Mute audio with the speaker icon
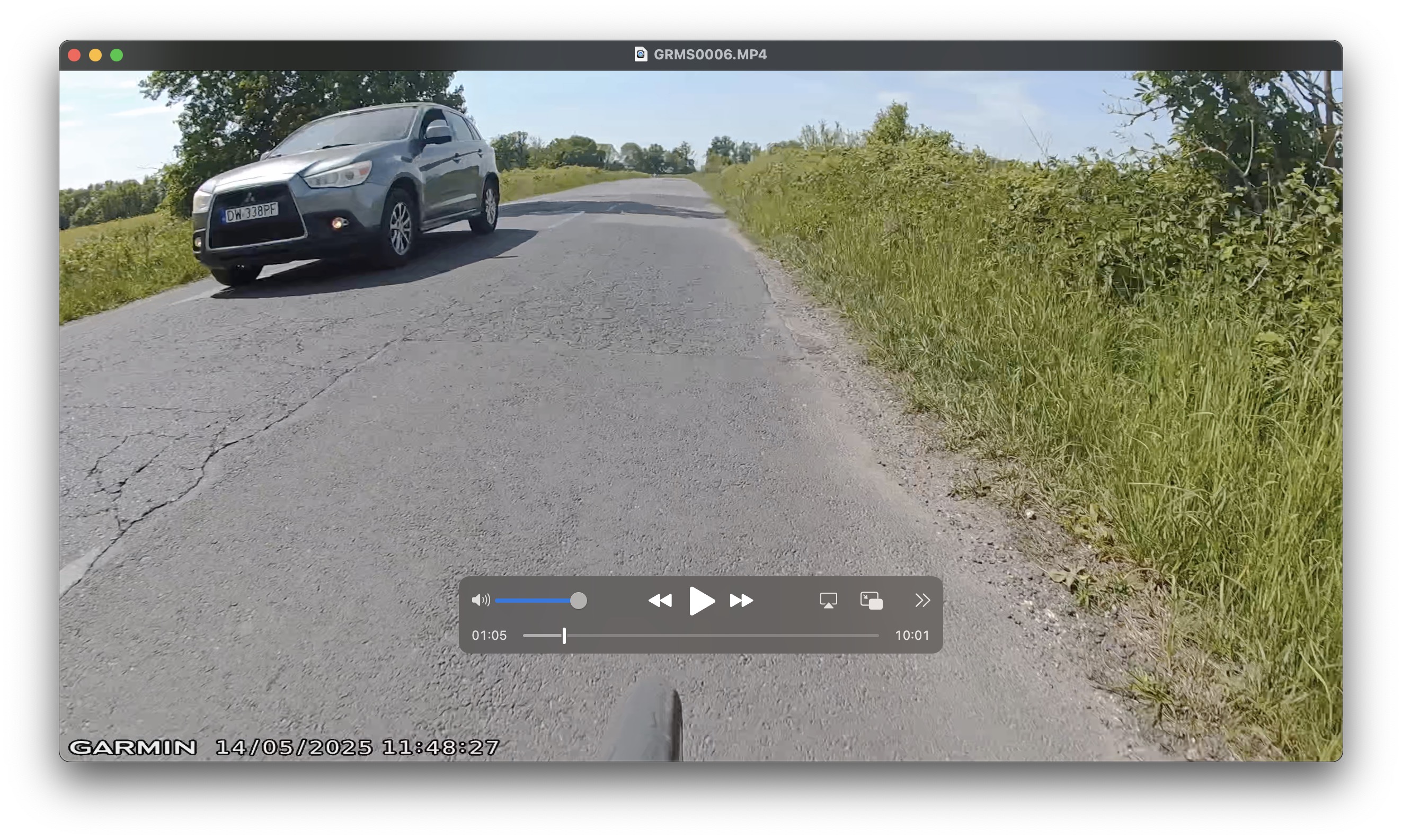1402x840 pixels. click(x=481, y=600)
